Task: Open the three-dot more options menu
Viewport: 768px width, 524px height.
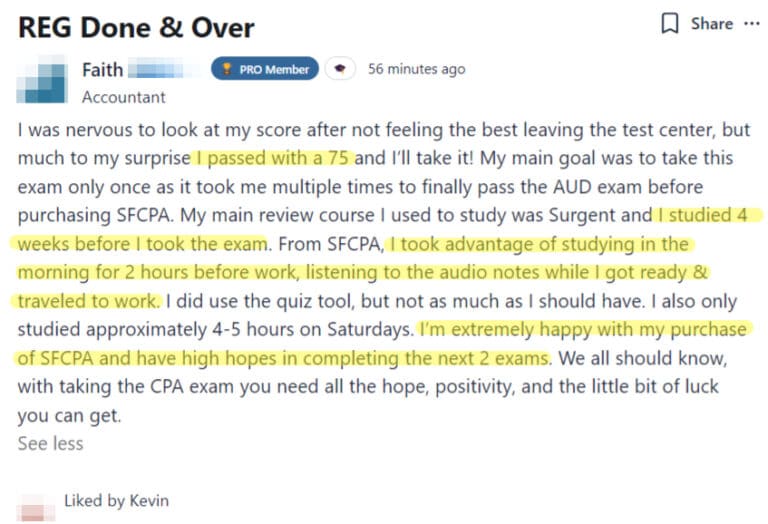Action: coord(751,24)
